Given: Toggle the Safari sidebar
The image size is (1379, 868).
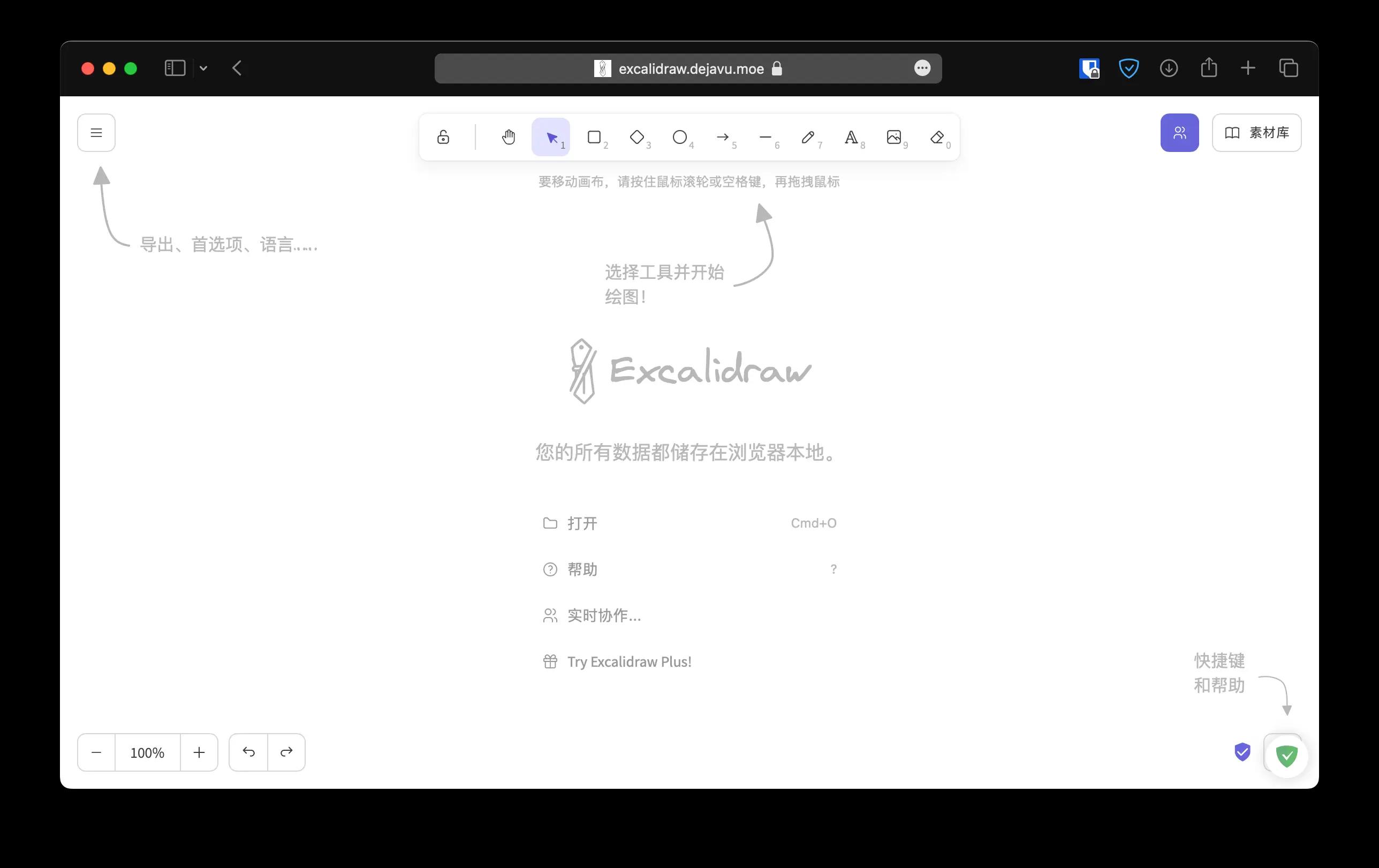Looking at the screenshot, I should [x=175, y=68].
